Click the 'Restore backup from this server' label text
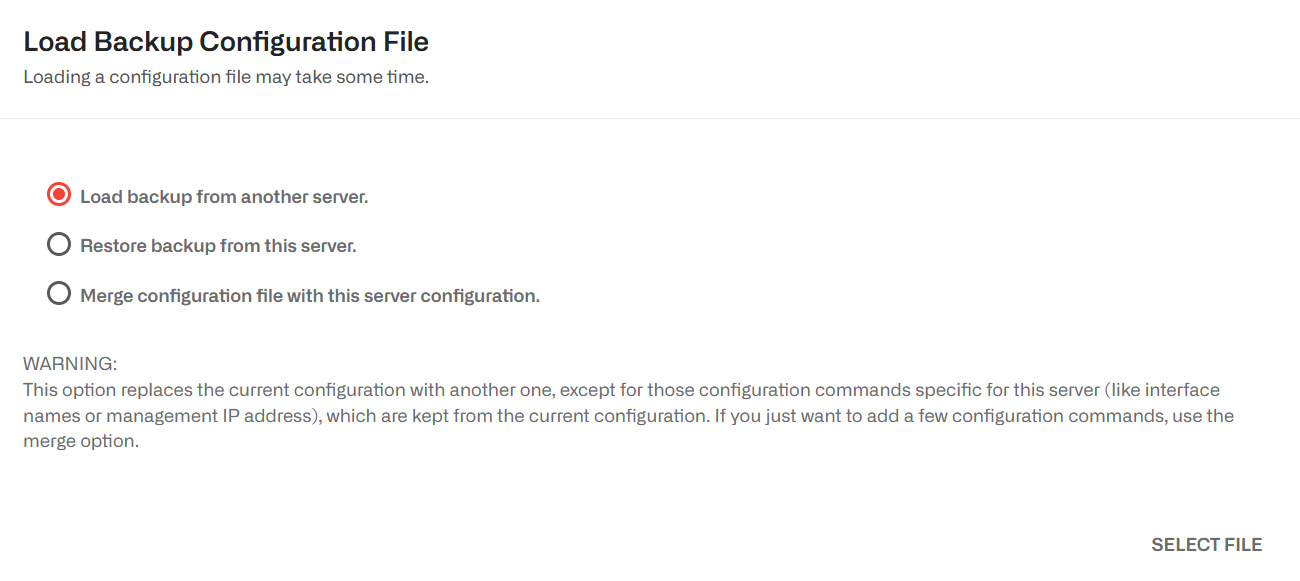The image size is (1300, 581). [x=218, y=245]
